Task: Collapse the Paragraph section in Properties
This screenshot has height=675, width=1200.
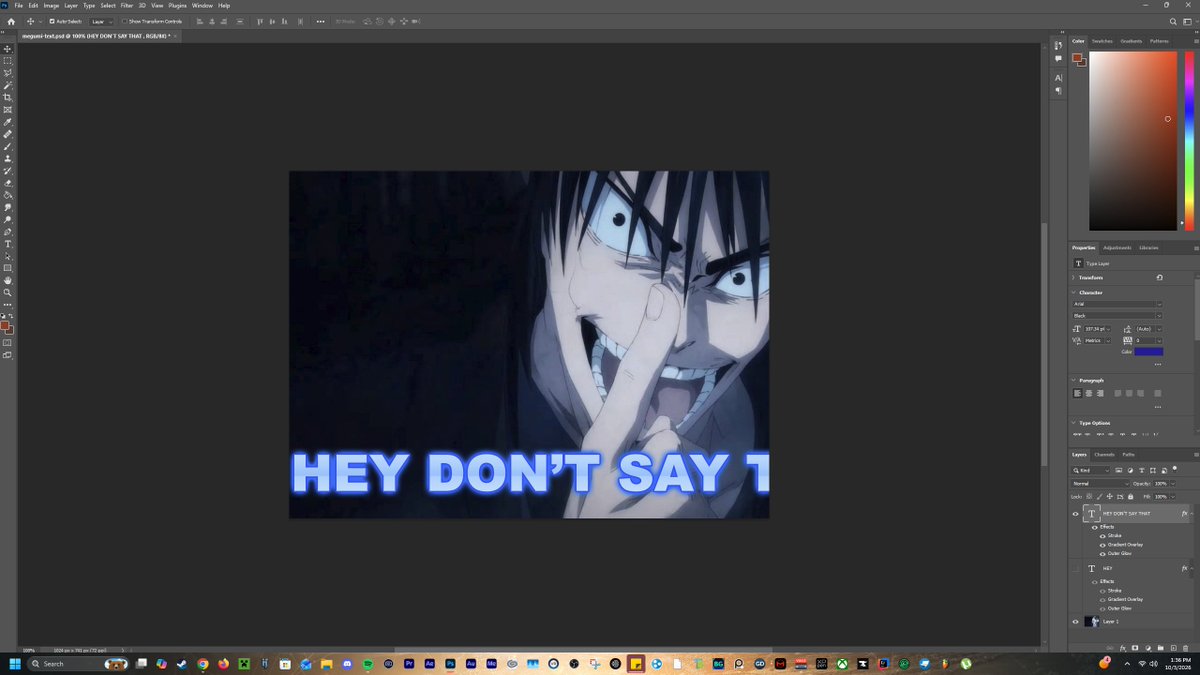Action: pyautogui.click(x=1074, y=380)
